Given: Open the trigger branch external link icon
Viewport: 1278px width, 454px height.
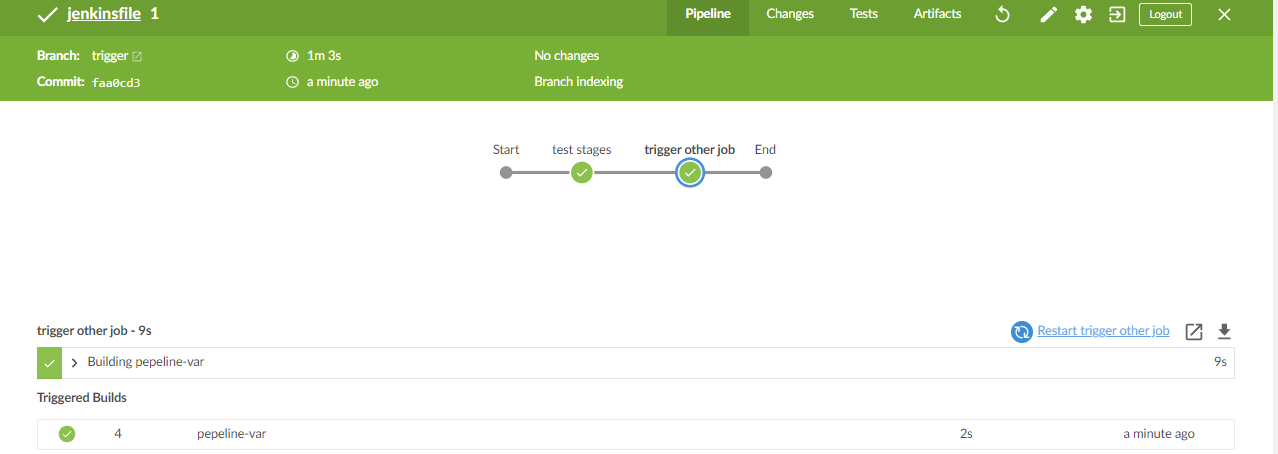Looking at the screenshot, I should click(137, 56).
